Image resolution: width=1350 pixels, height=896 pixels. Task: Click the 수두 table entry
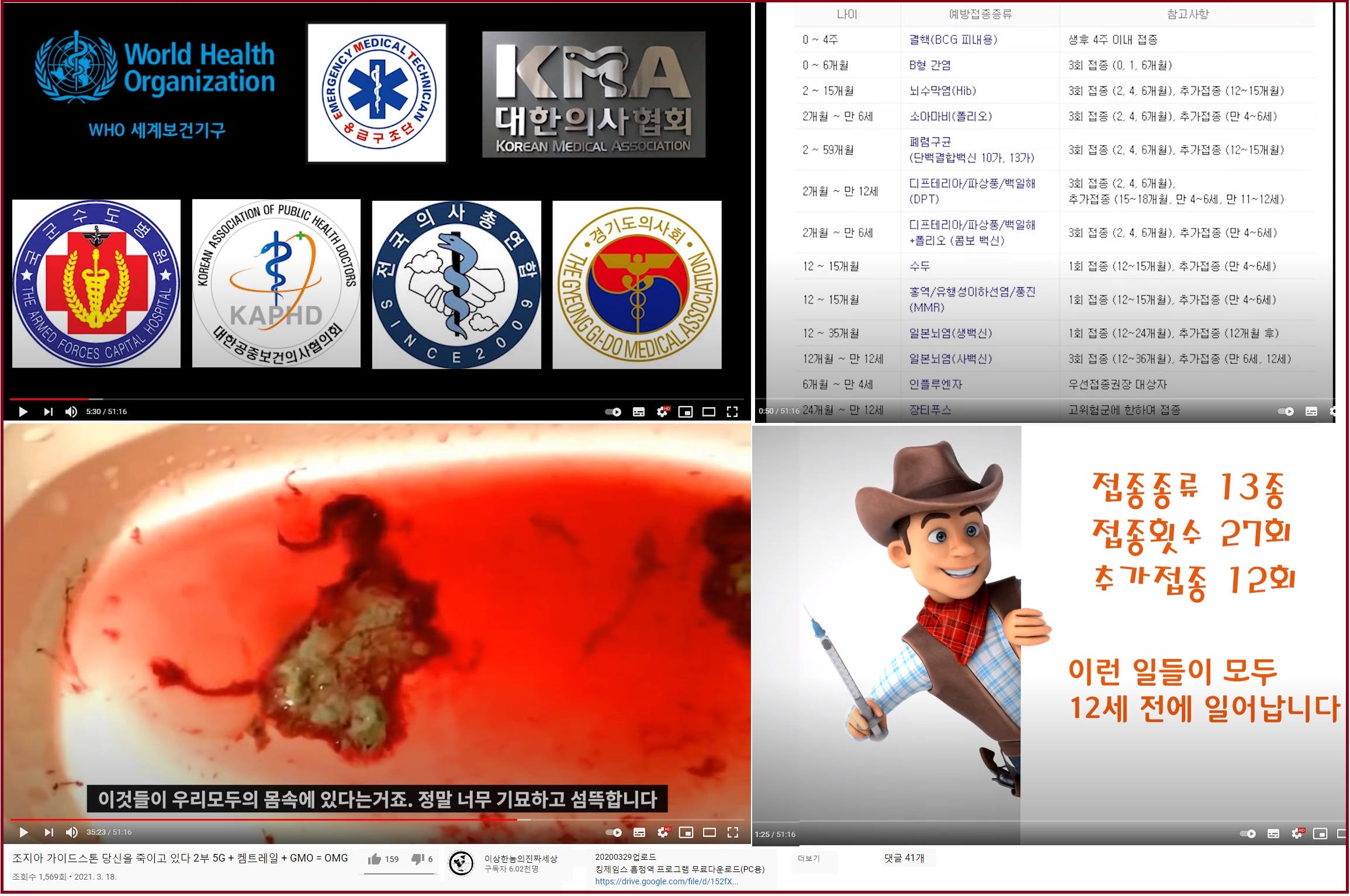tap(920, 267)
